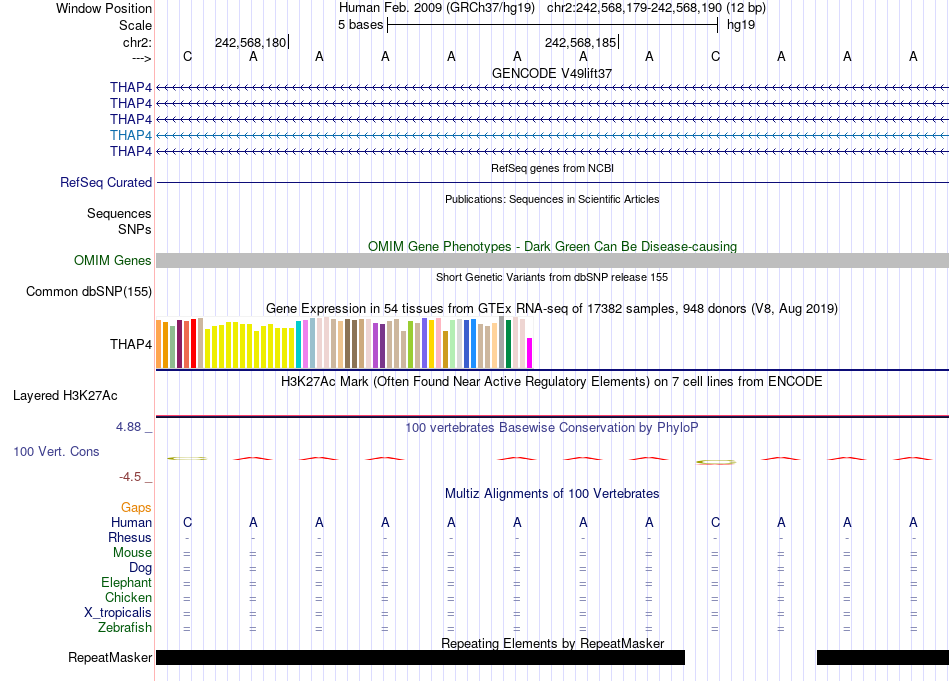Select the light-blue THAP4 transcript label
The image size is (950, 681).
(131, 135)
